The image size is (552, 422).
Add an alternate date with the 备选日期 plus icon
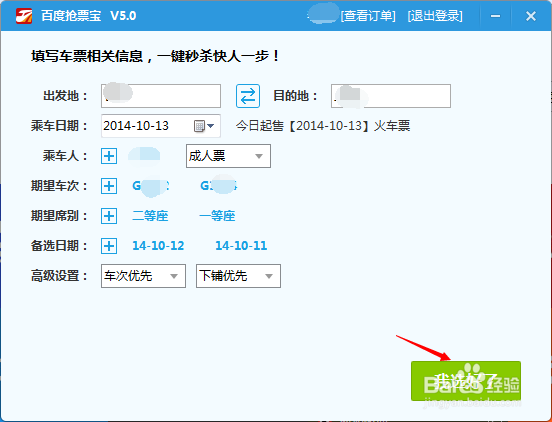coord(109,245)
